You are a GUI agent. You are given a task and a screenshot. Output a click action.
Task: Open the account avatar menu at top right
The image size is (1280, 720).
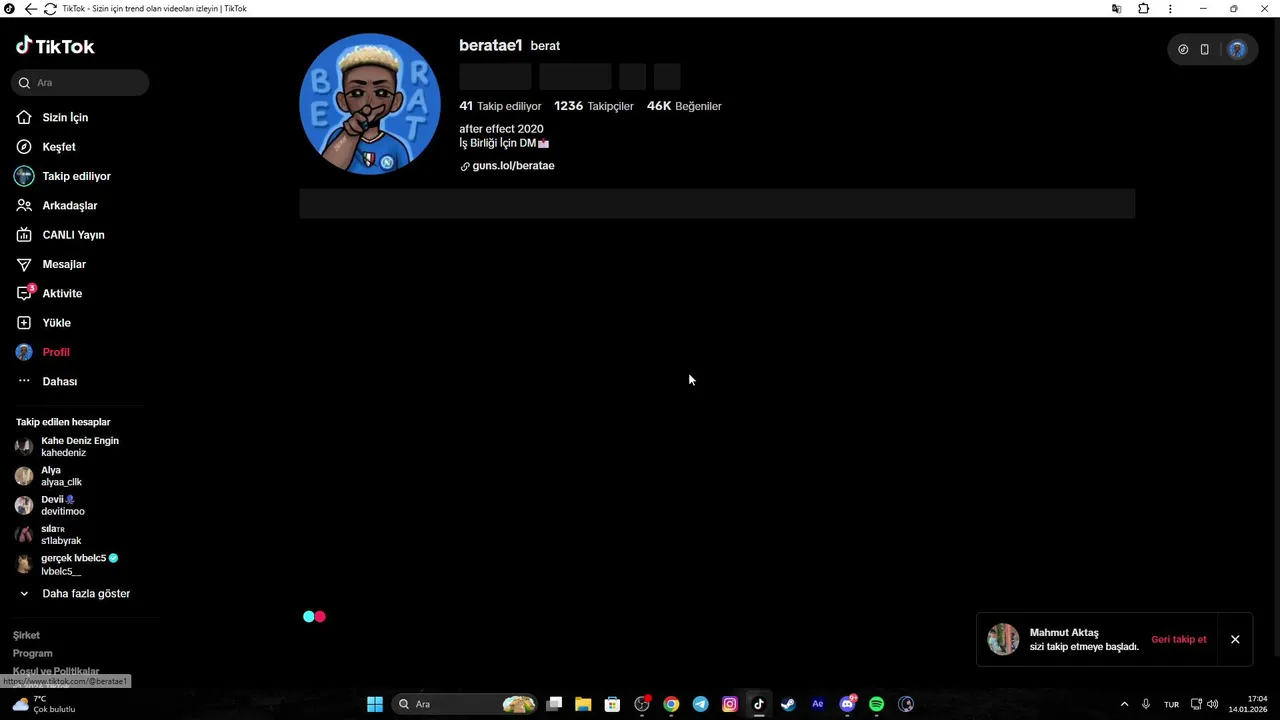click(1237, 49)
